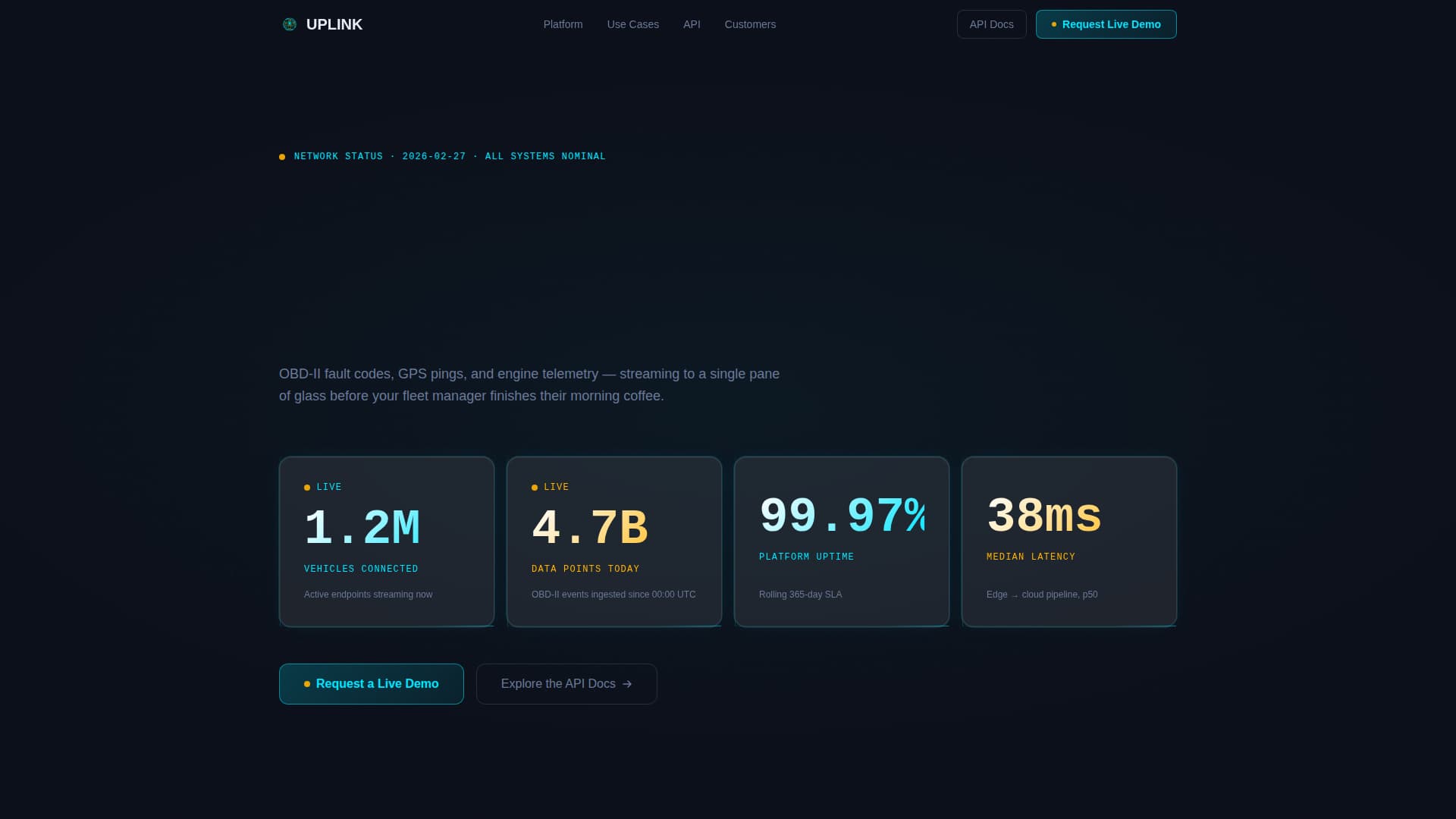Click the LIVE indicator on the 1.2M card
1456x819 pixels.
[x=323, y=487]
